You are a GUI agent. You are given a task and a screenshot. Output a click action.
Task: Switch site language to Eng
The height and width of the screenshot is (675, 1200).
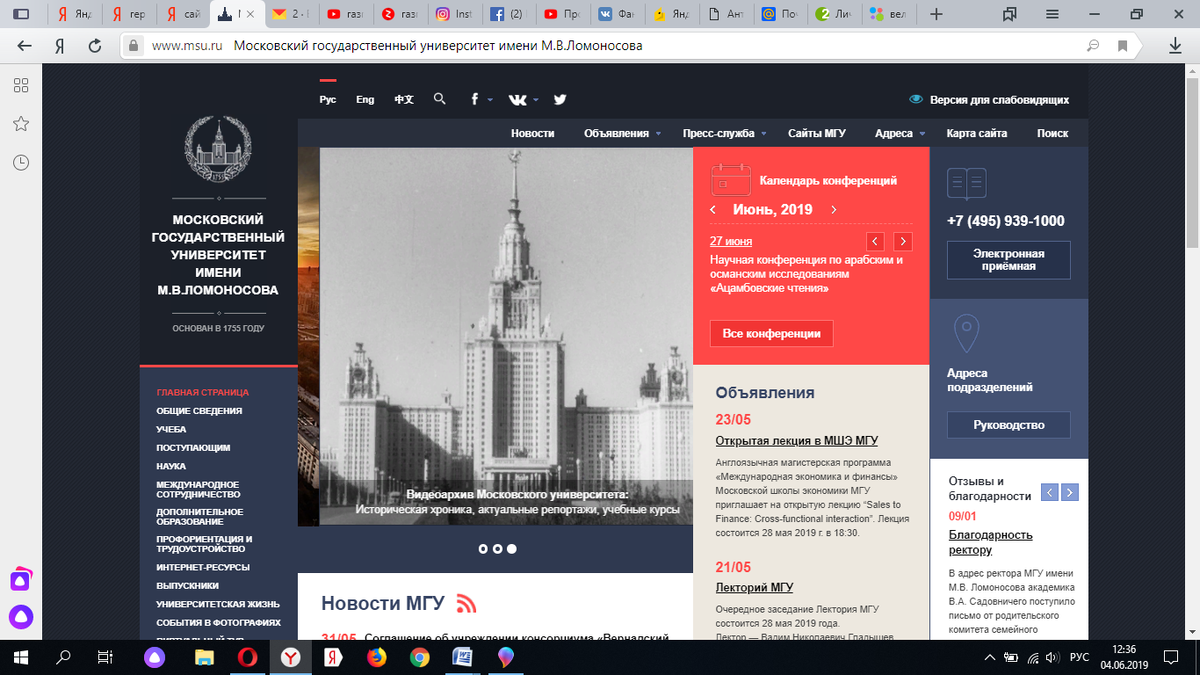[365, 100]
